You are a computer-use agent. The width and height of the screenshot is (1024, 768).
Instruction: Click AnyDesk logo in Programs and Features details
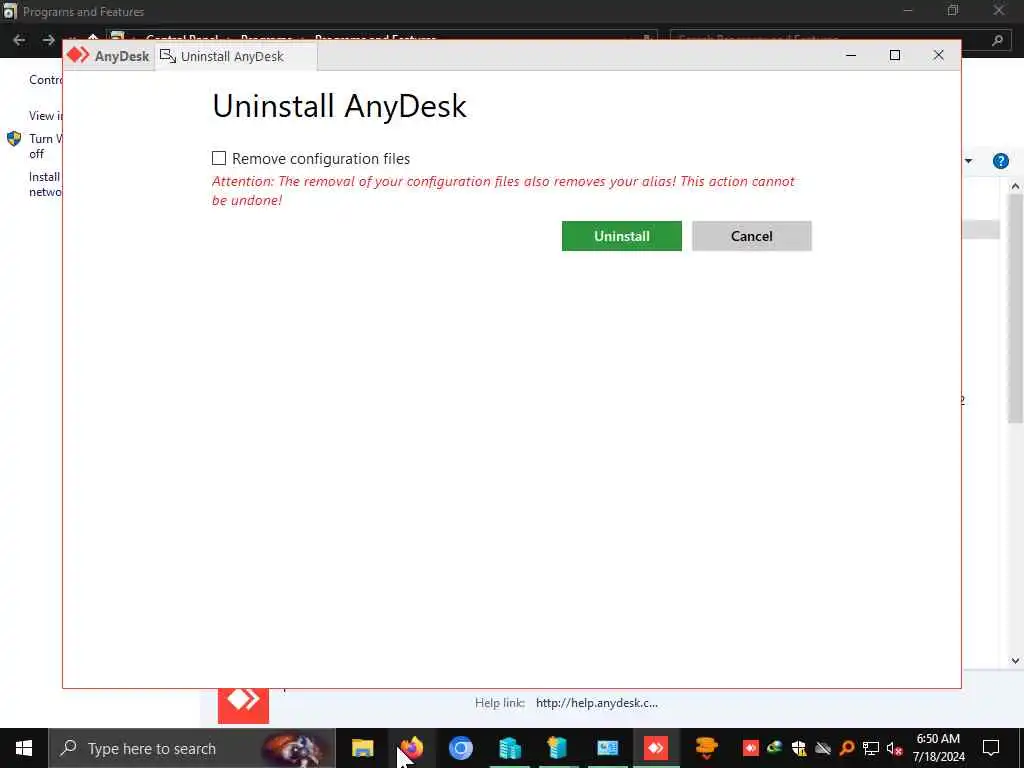click(243, 704)
